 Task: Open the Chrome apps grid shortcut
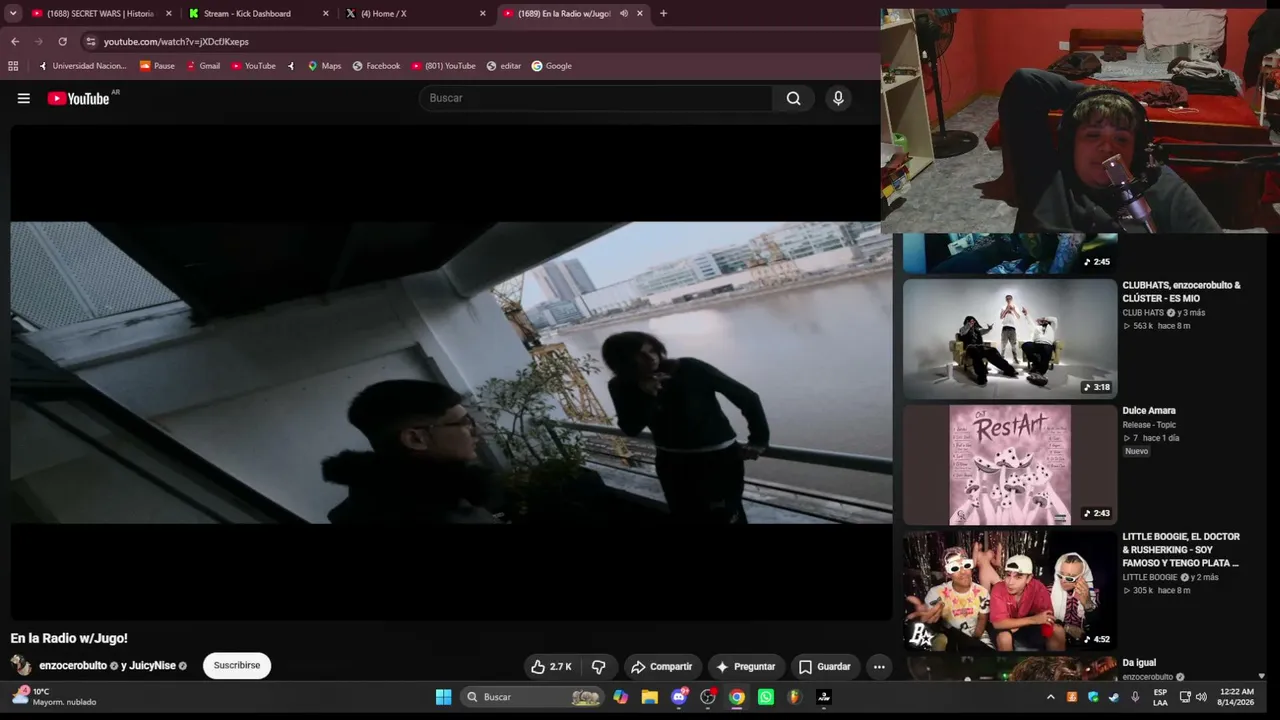(13, 66)
